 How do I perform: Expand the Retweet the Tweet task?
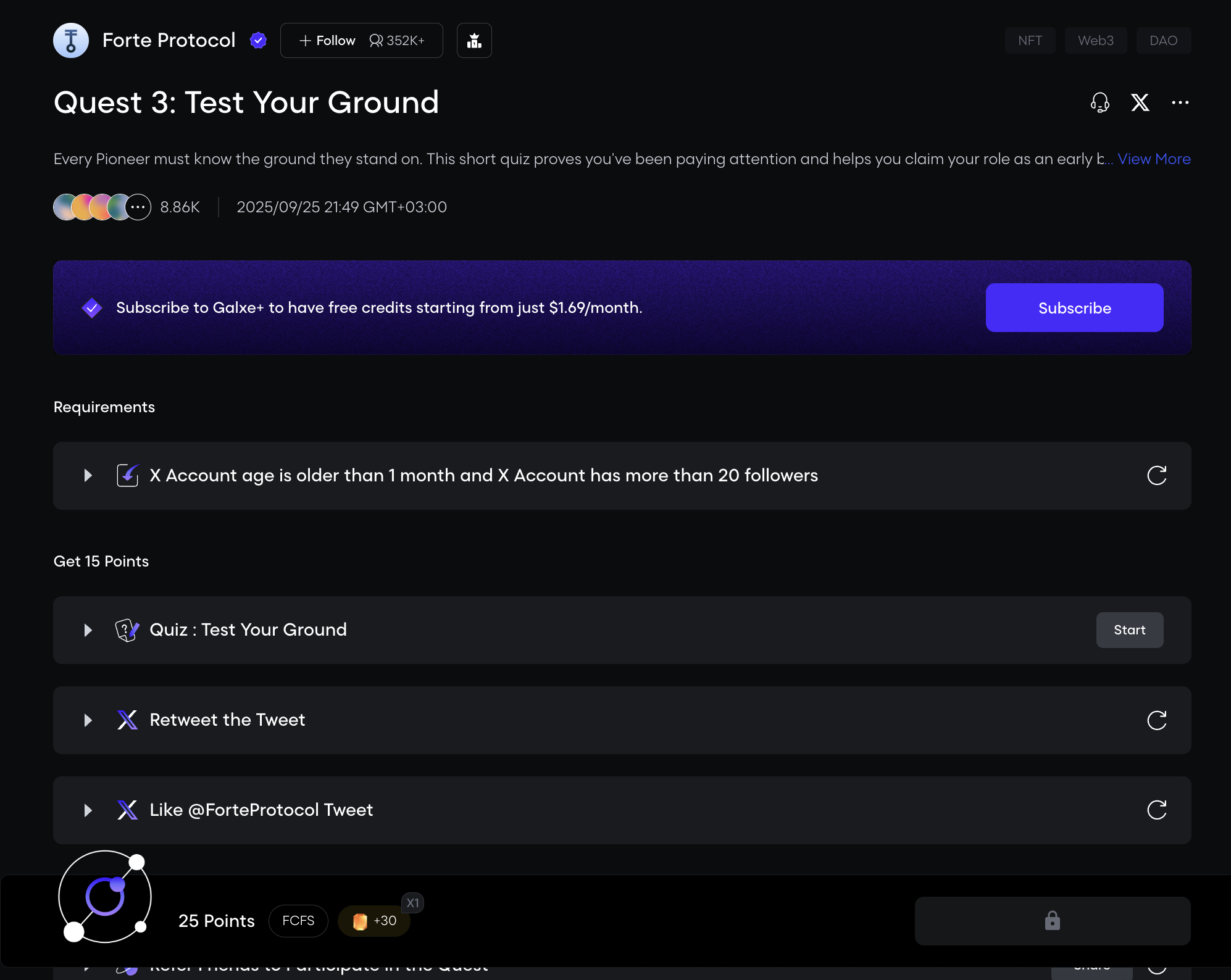point(88,720)
